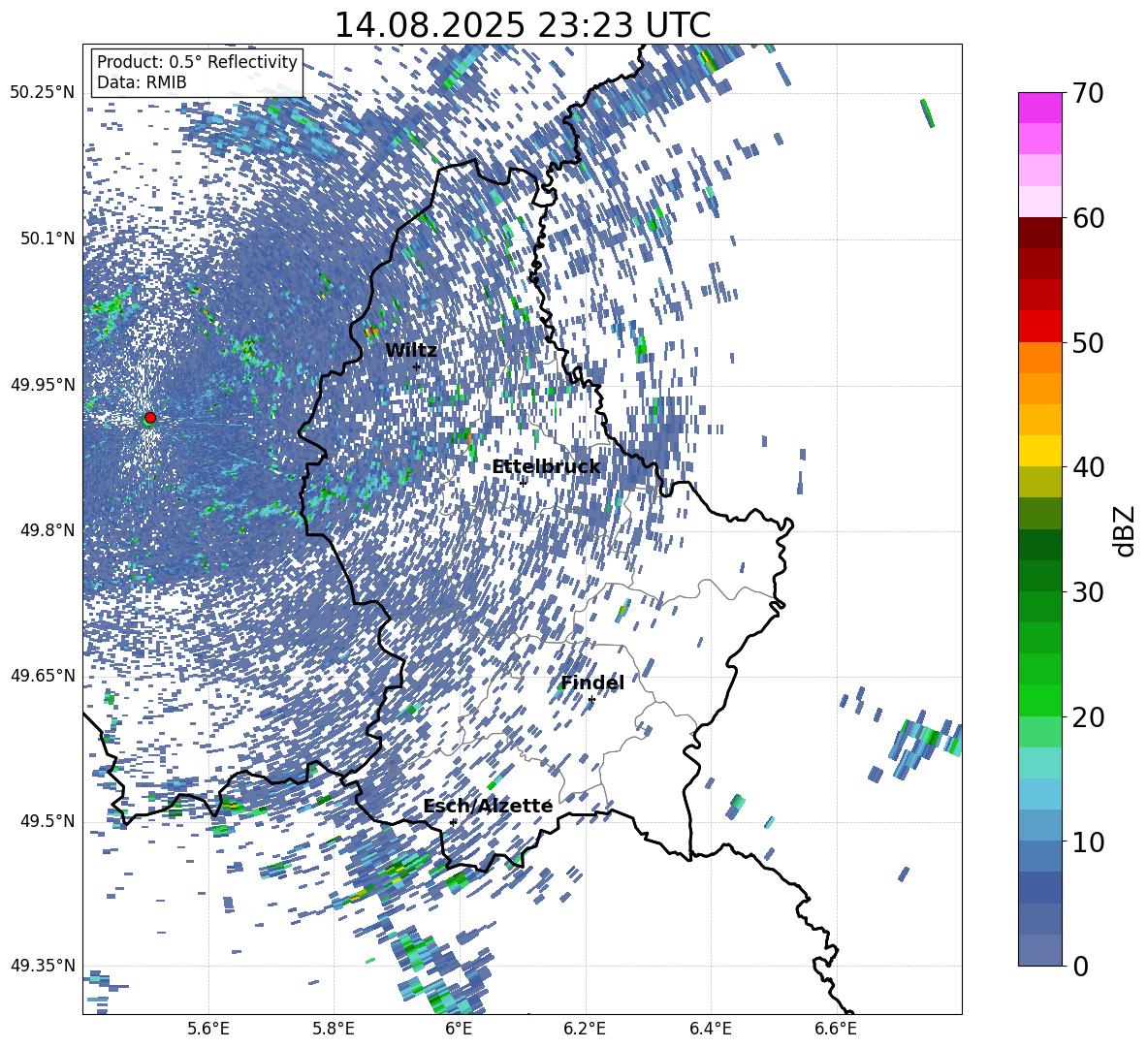Click the Product: 0.5° Reflectivity text
Image resolution: width=1148 pixels, height=1048 pixels.
tap(197, 62)
